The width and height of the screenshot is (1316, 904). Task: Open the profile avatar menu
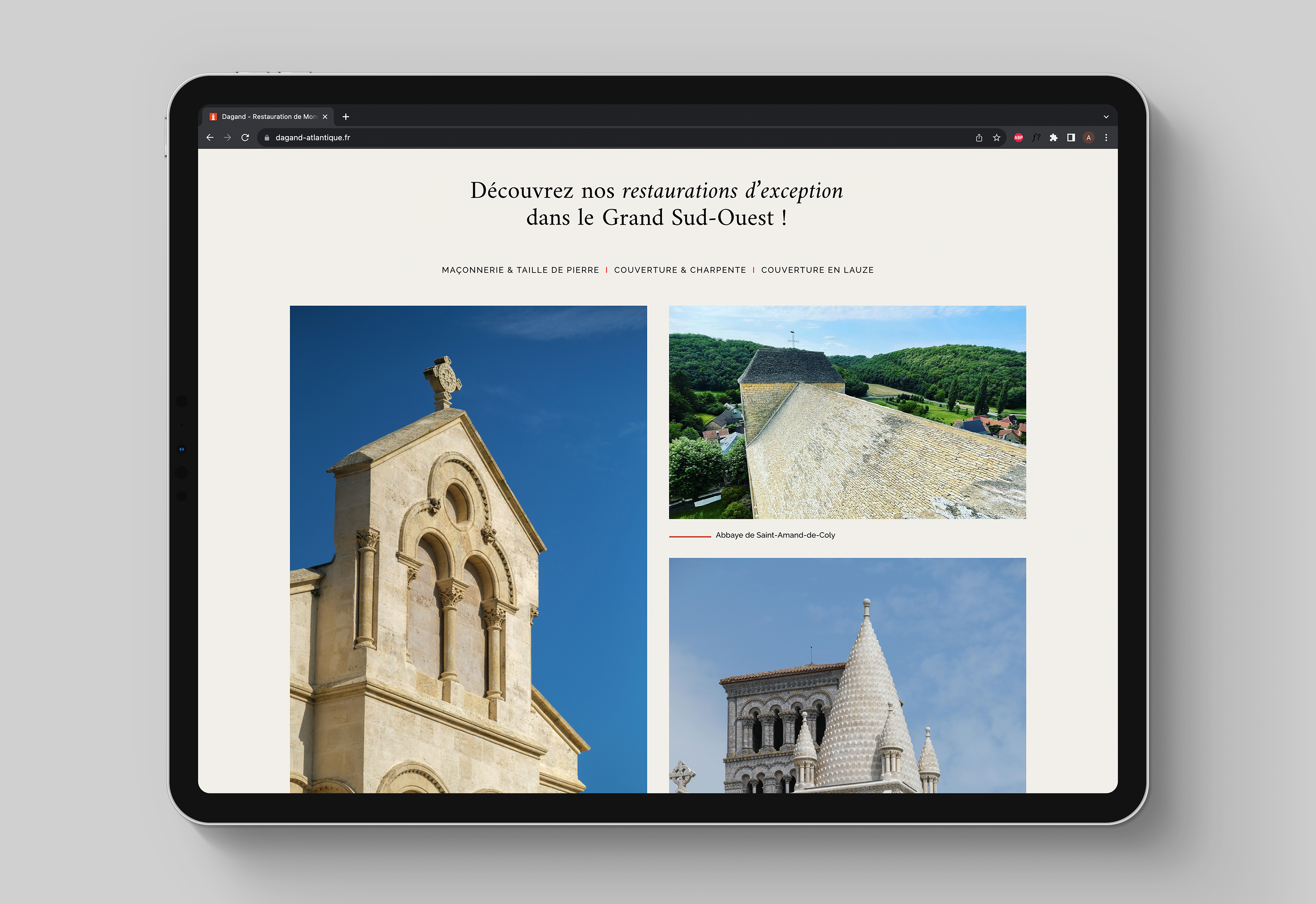[x=1088, y=138]
